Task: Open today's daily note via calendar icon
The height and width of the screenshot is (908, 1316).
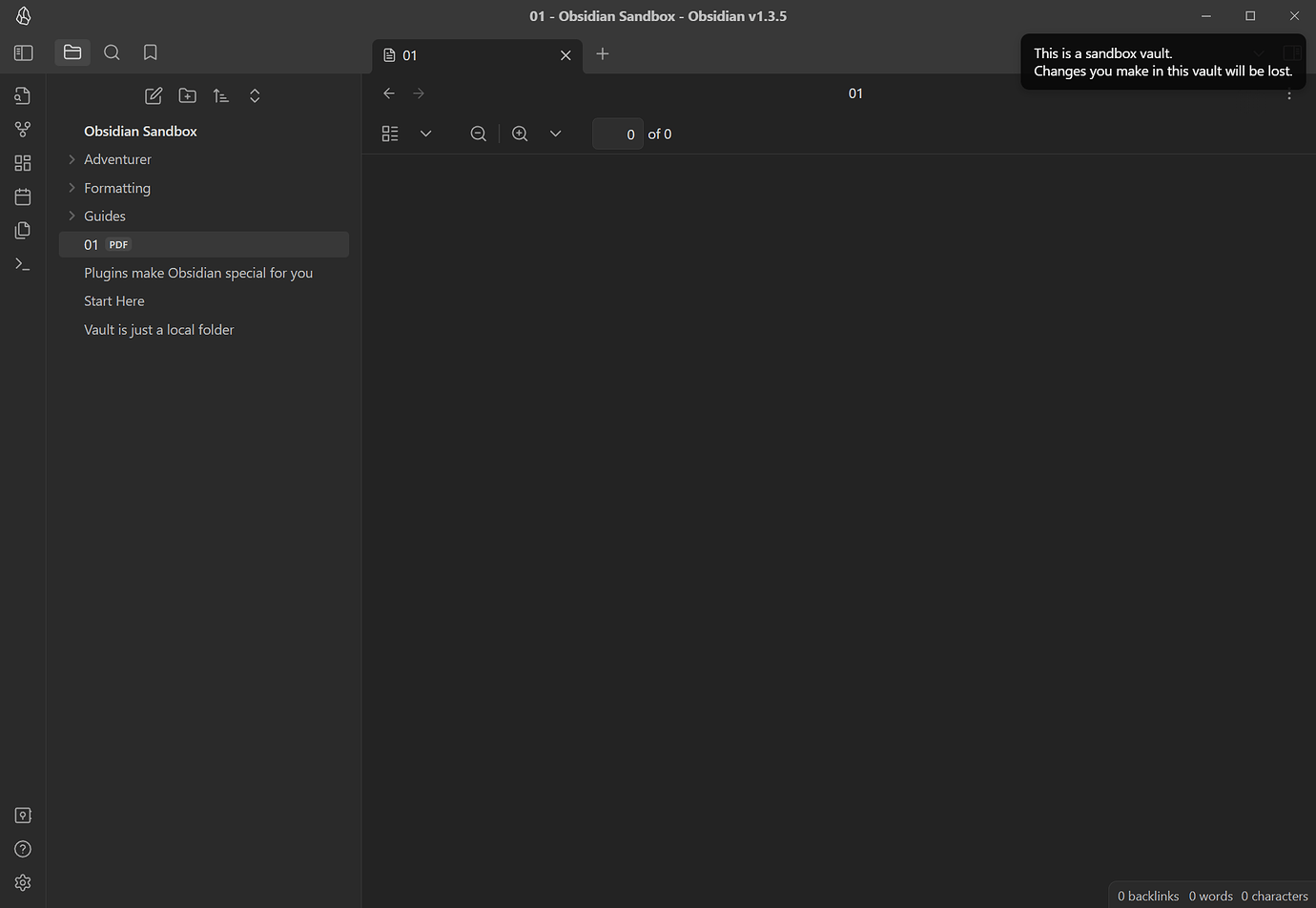Action: click(x=23, y=196)
